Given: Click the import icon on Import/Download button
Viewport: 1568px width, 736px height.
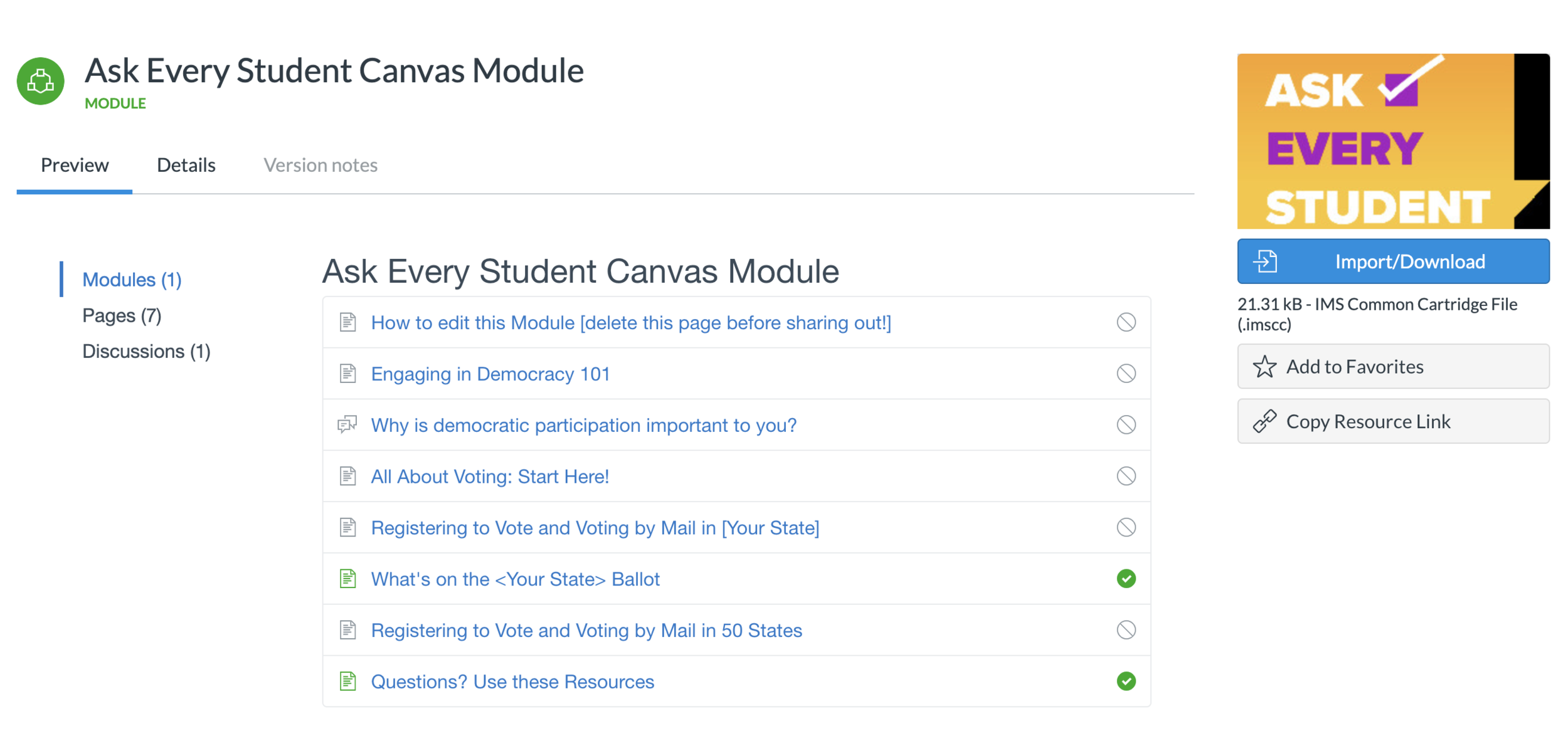Looking at the screenshot, I should [1264, 261].
